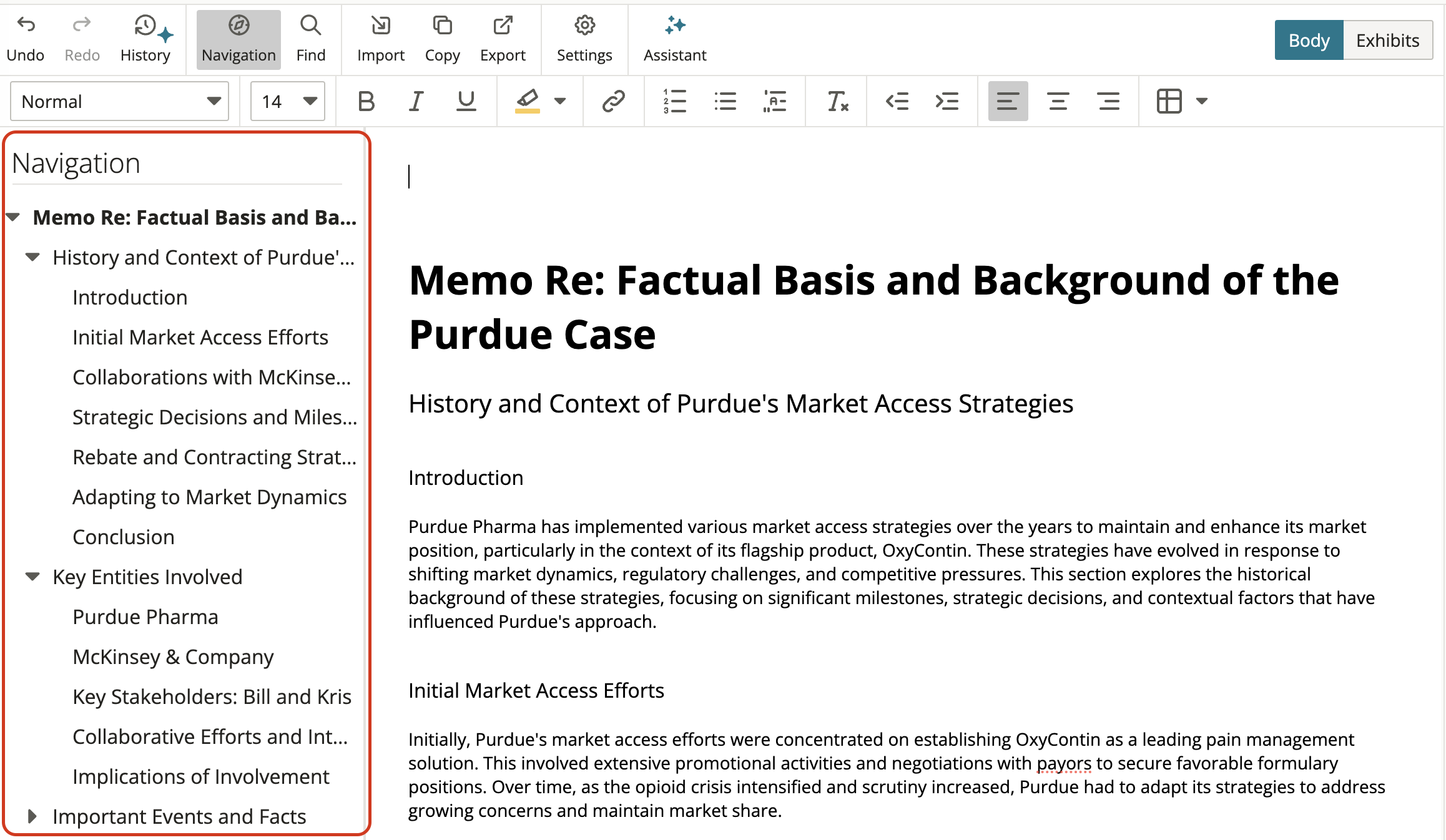This screenshot has height=840, width=1446.
Task: Go to Purdue Pharma nav entry
Action: coord(145,617)
